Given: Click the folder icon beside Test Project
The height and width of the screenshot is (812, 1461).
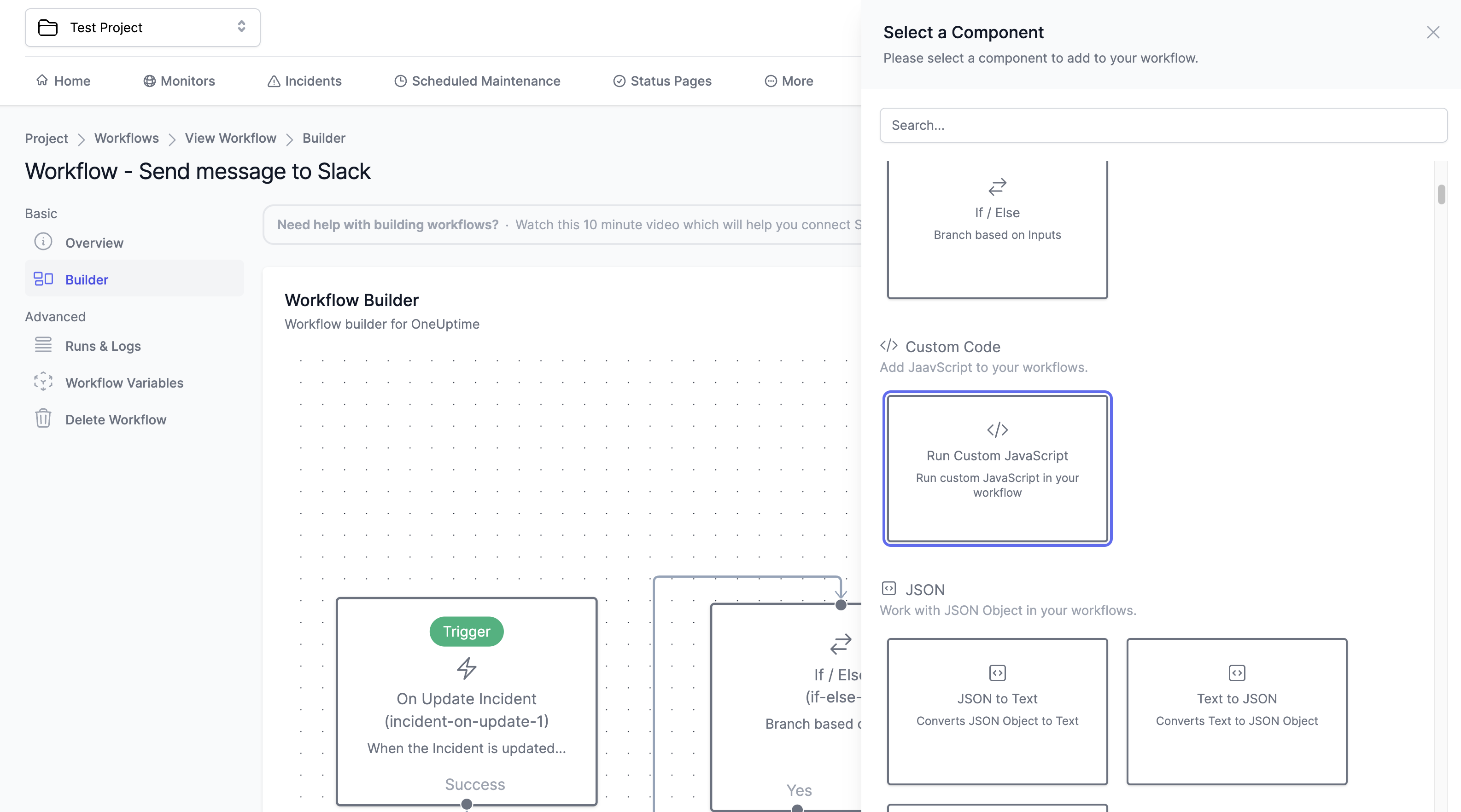Looking at the screenshot, I should pos(47,27).
